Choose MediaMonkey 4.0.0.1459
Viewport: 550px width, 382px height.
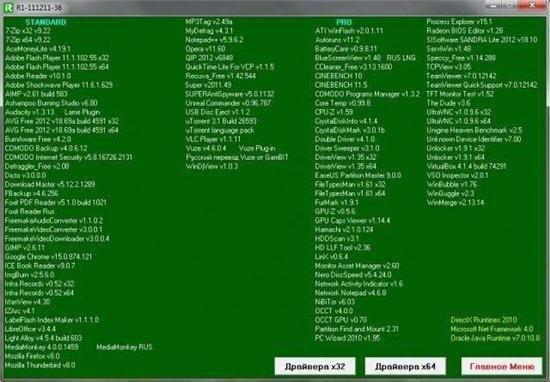click(42, 347)
